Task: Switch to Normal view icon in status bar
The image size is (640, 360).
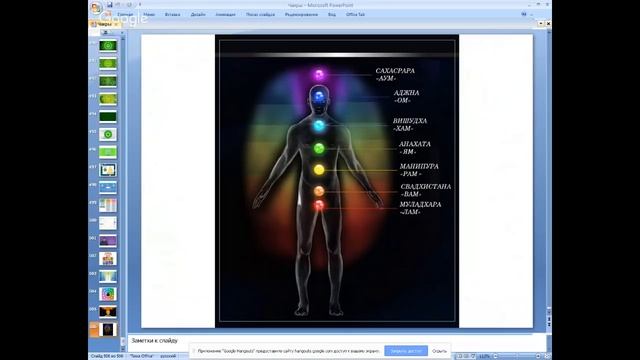Action: [460, 356]
